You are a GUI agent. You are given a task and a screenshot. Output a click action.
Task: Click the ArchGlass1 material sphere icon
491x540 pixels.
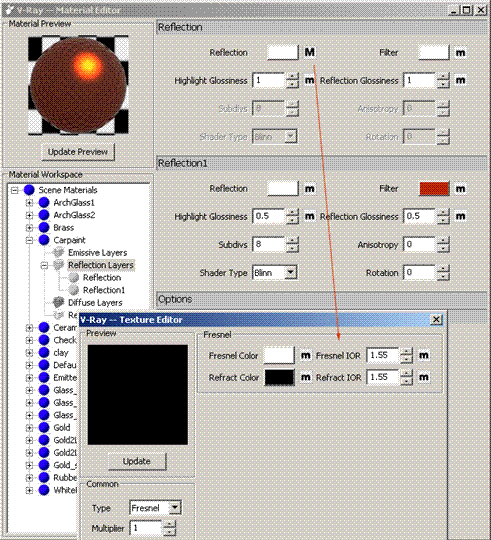[x=44, y=202]
